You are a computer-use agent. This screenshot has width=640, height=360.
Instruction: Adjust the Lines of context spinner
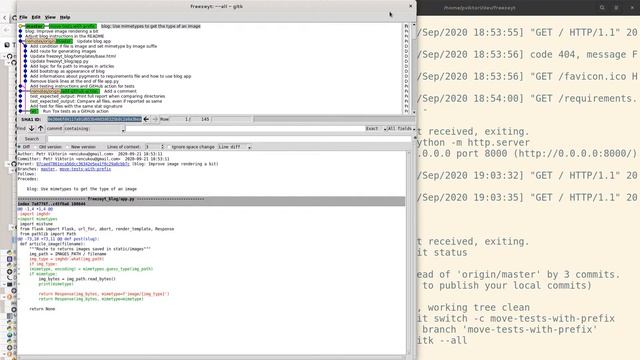pos(155,147)
